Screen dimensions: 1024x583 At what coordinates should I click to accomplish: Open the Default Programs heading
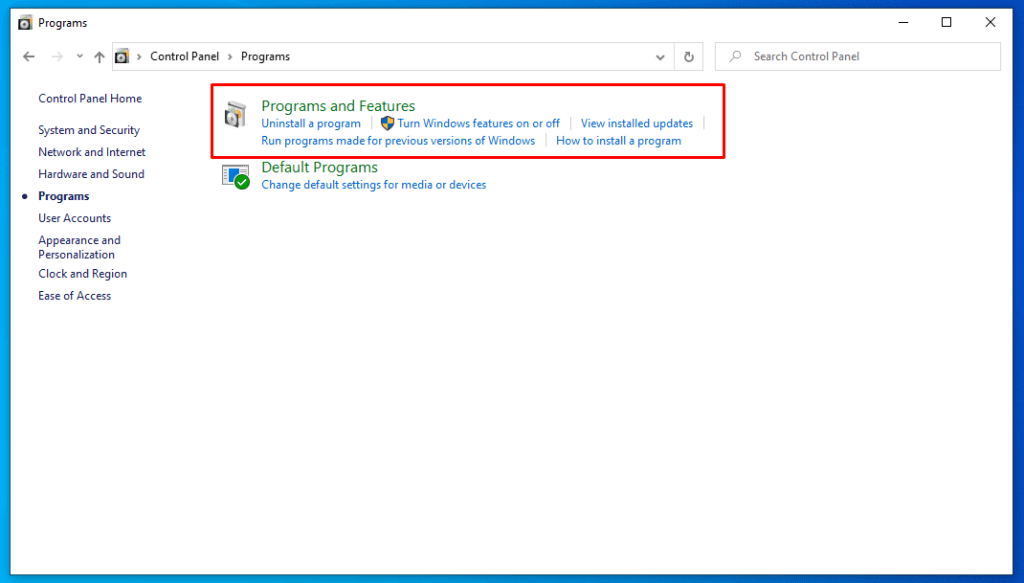319,167
